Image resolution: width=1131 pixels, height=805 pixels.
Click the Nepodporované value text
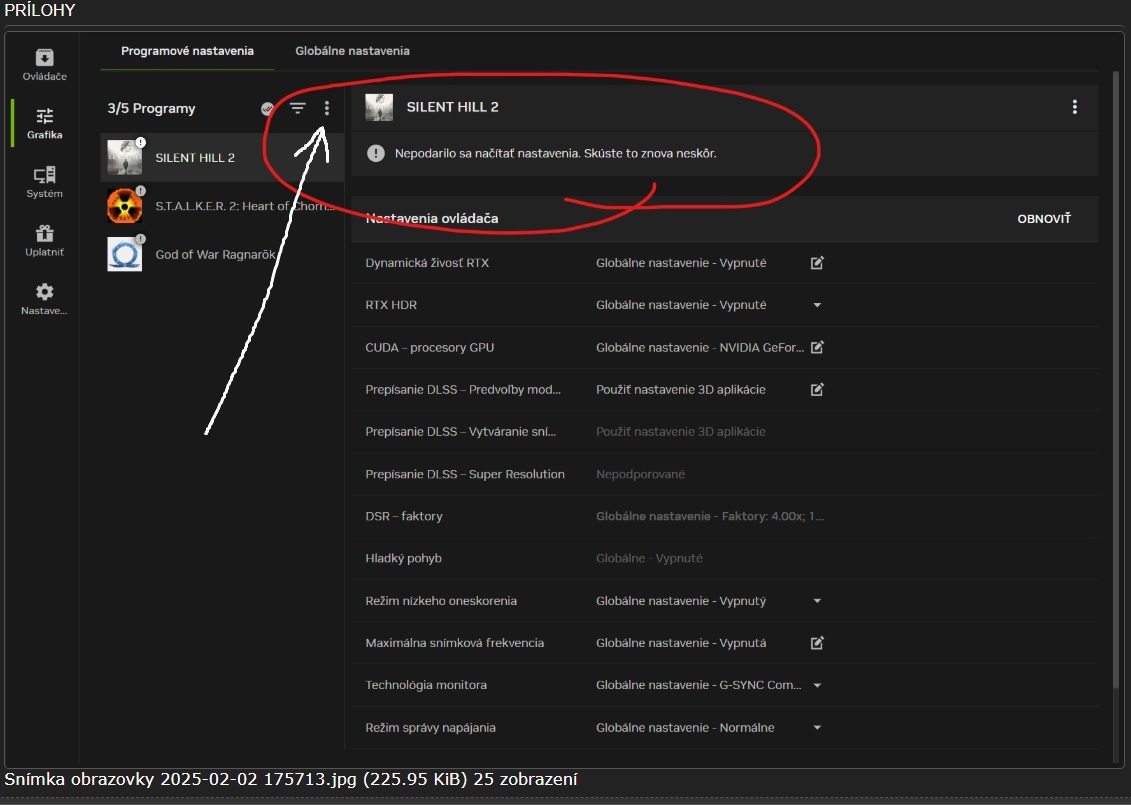(x=640, y=474)
